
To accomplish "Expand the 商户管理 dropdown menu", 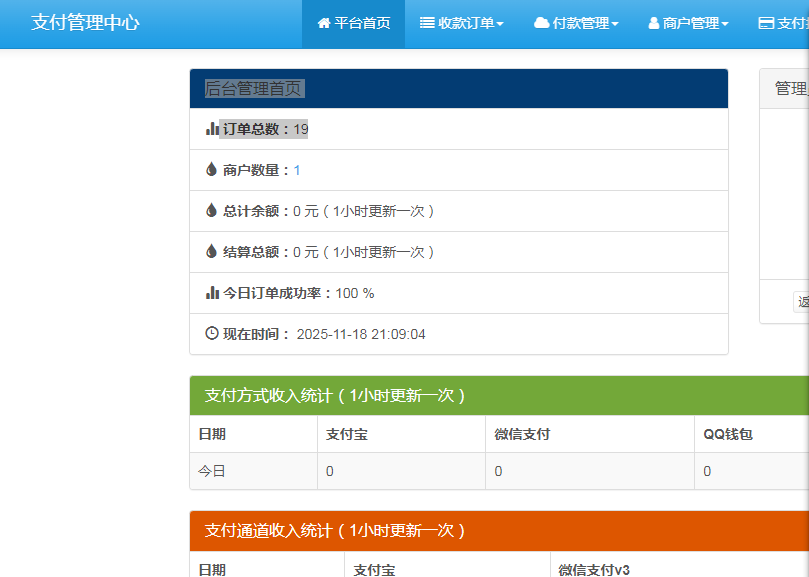I will click(x=688, y=23).
